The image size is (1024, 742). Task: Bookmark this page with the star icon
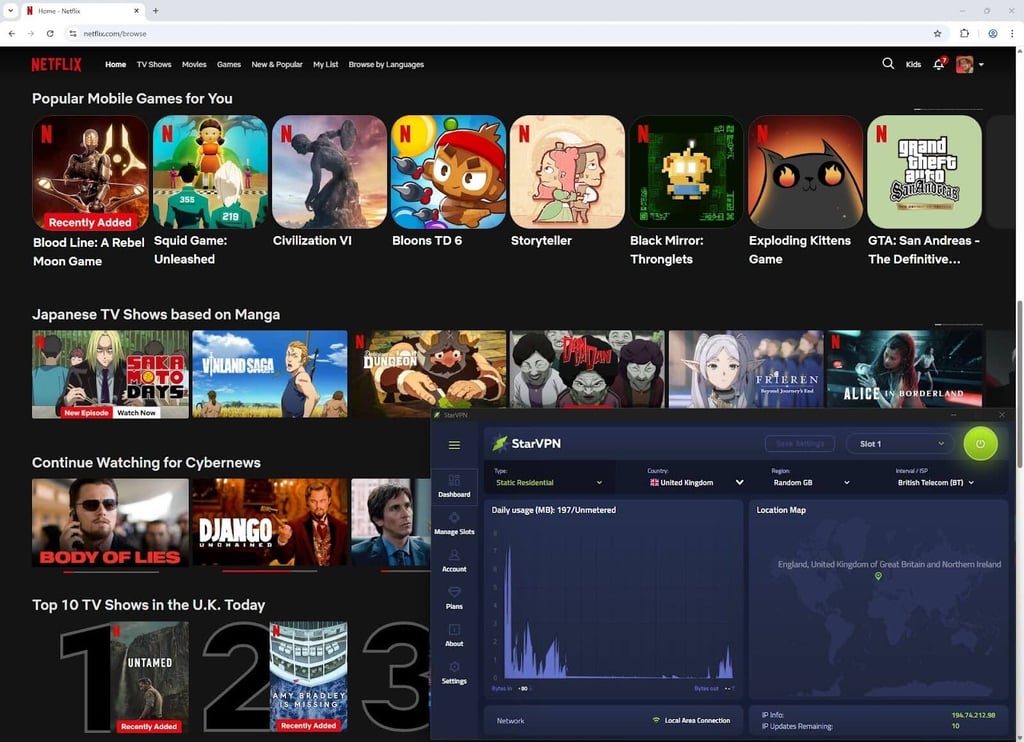937,33
